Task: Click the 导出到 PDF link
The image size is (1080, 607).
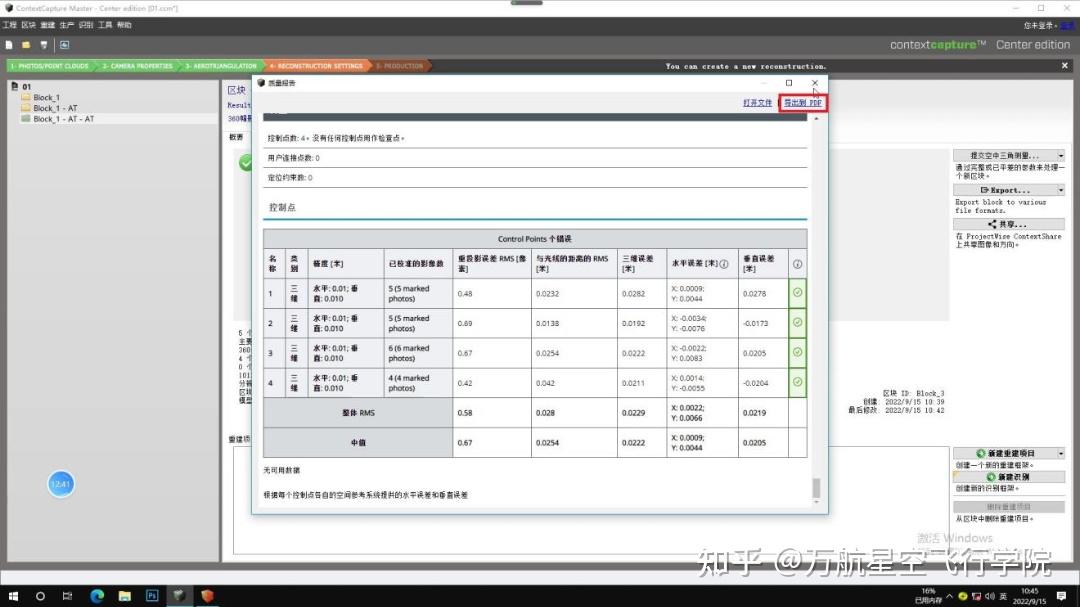Action: click(801, 102)
